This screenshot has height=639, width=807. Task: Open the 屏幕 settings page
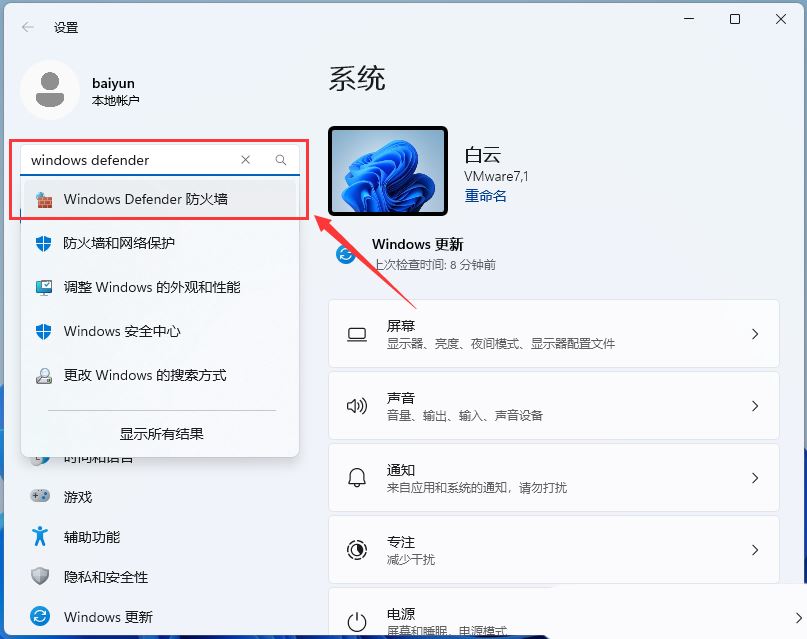coord(555,333)
